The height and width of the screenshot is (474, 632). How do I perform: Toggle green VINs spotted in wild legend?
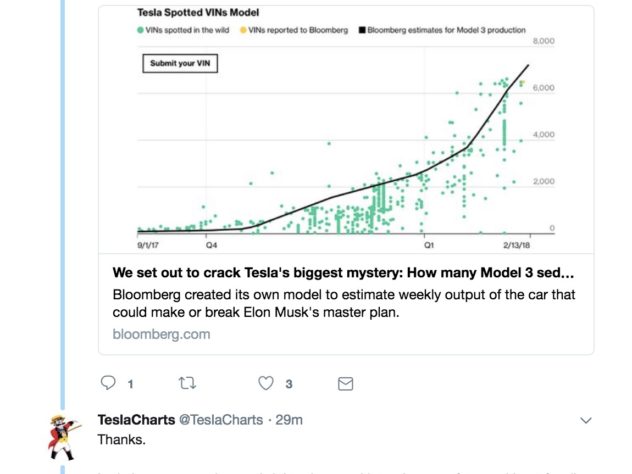click(183, 30)
